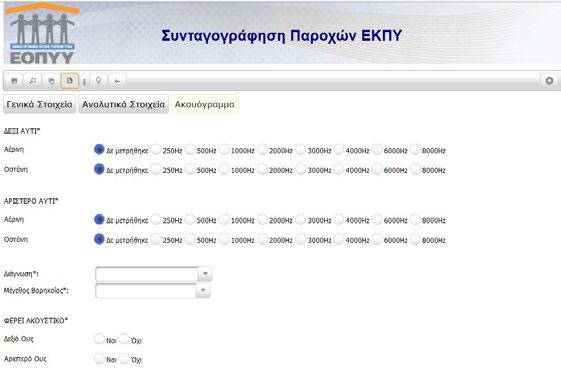Select 8000Hz for ΔΕΞΙ ΑΥΤΙ Οστέινη
This screenshot has width=561, height=373.
pos(415,169)
